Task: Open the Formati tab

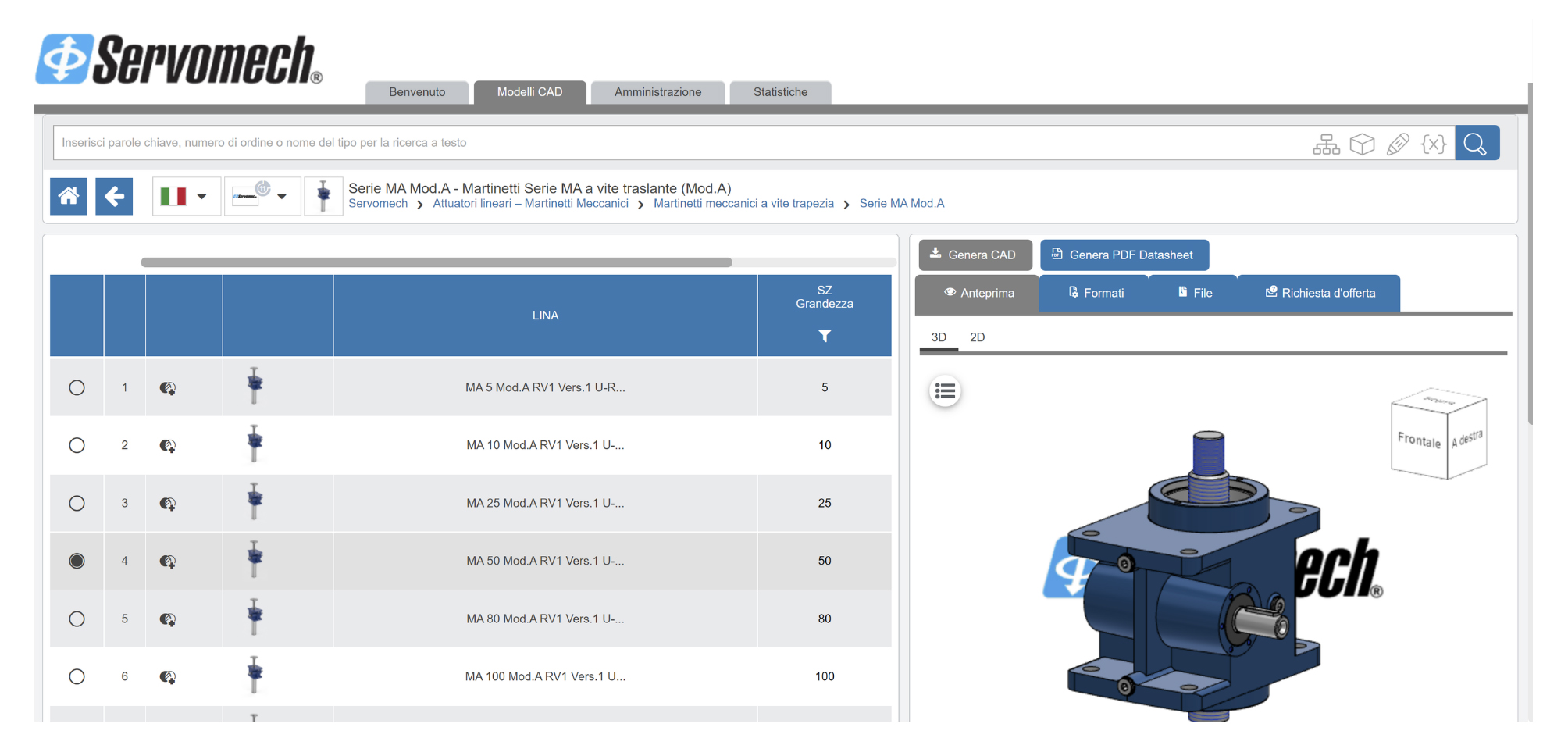Action: point(1096,293)
